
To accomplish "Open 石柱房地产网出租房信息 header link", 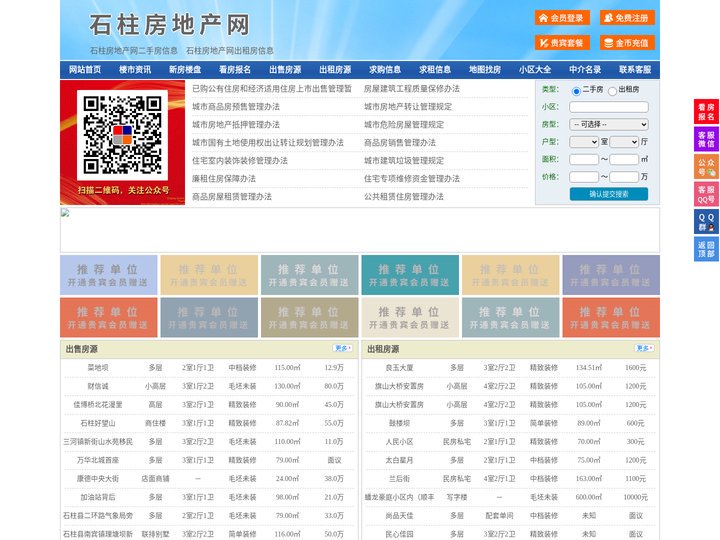I will 230,51.
